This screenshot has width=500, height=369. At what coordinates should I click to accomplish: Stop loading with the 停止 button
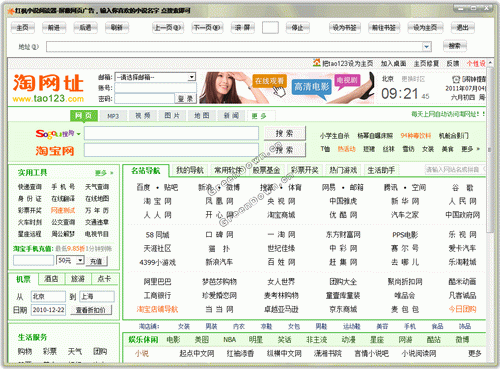click(298, 28)
